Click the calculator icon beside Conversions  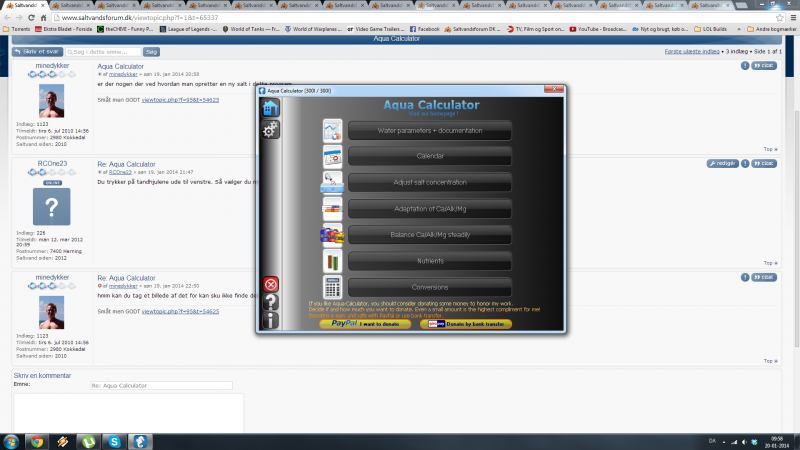pos(333,287)
